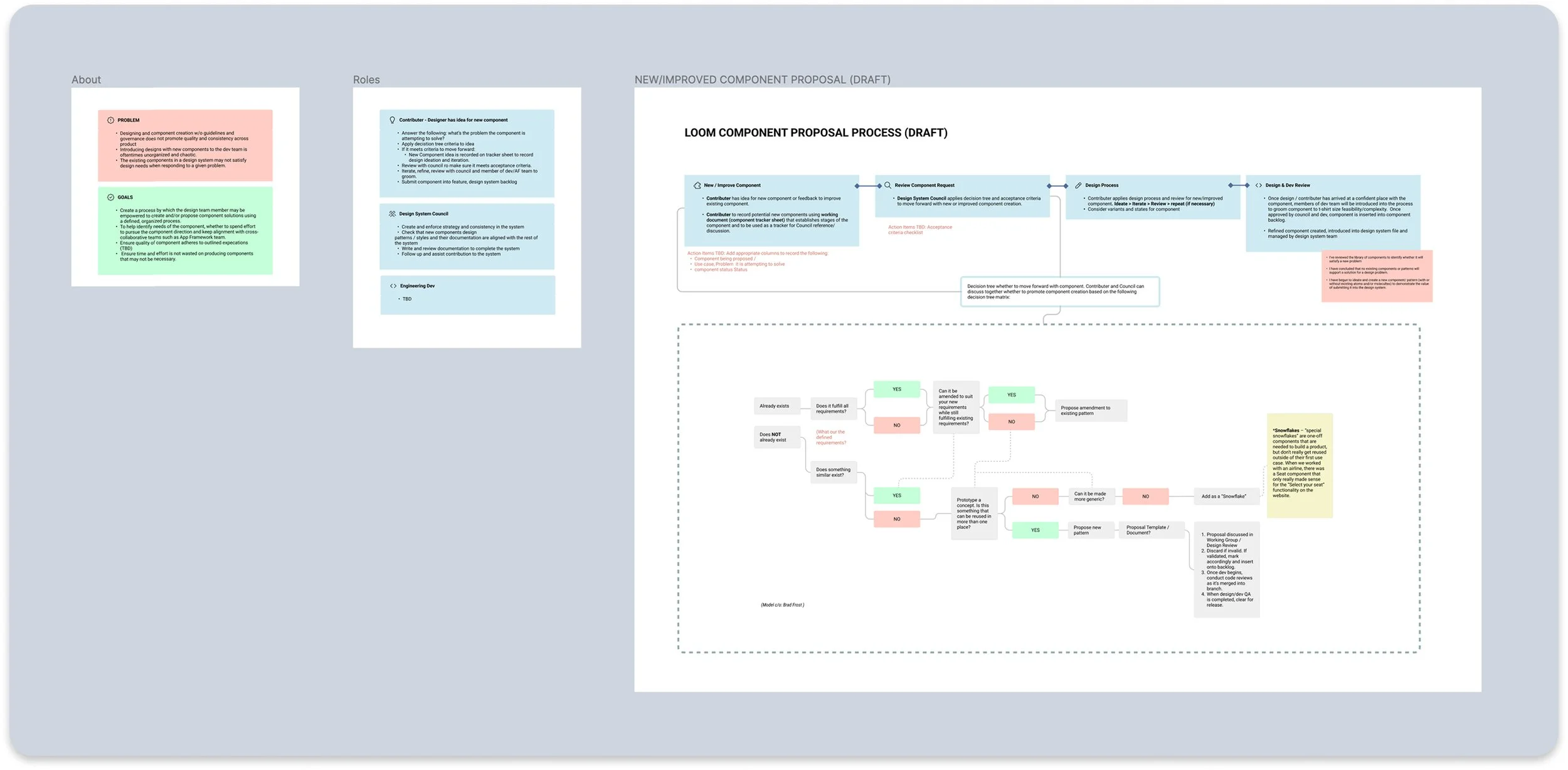The width and height of the screenshot is (1568, 770).
Task: Select the About frame label
Action: click(x=86, y=80)
